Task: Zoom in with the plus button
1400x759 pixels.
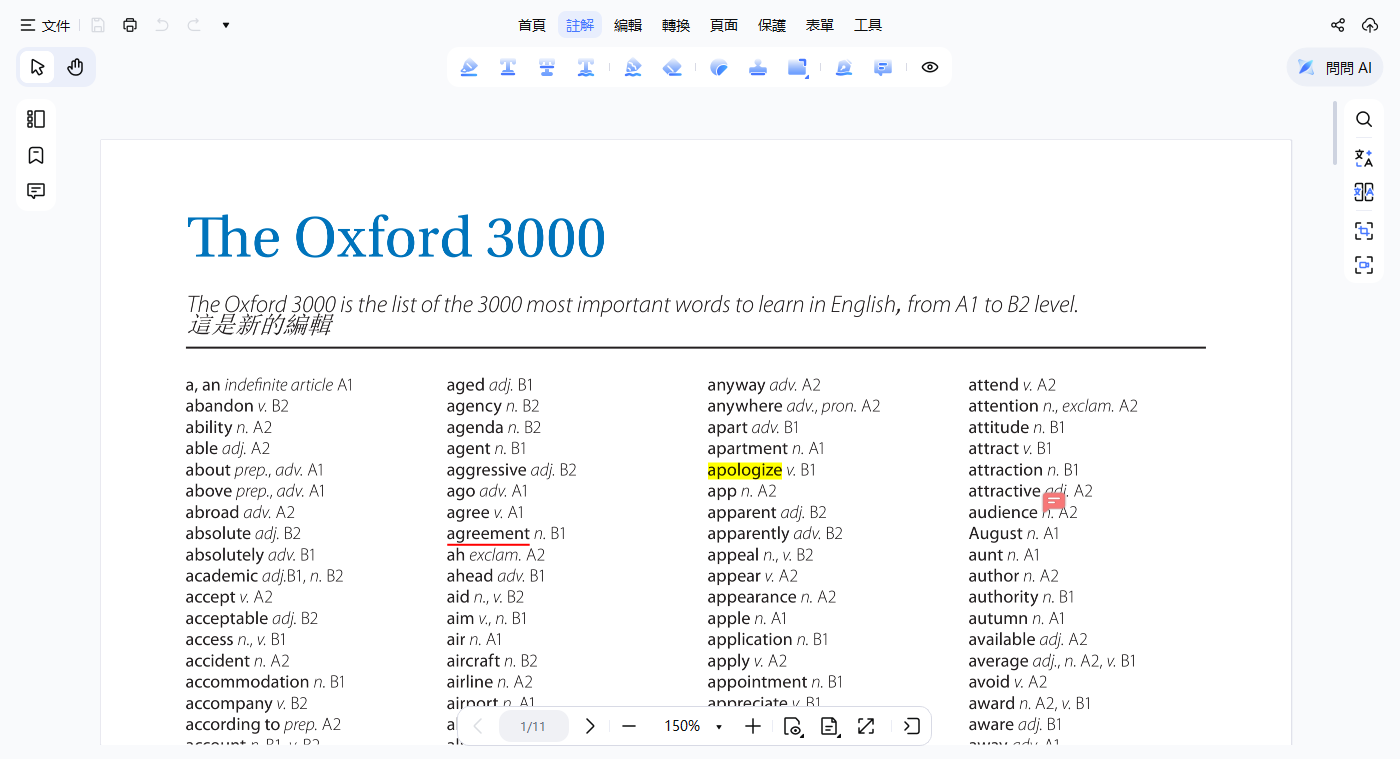Action: click(x=753, y=726)
